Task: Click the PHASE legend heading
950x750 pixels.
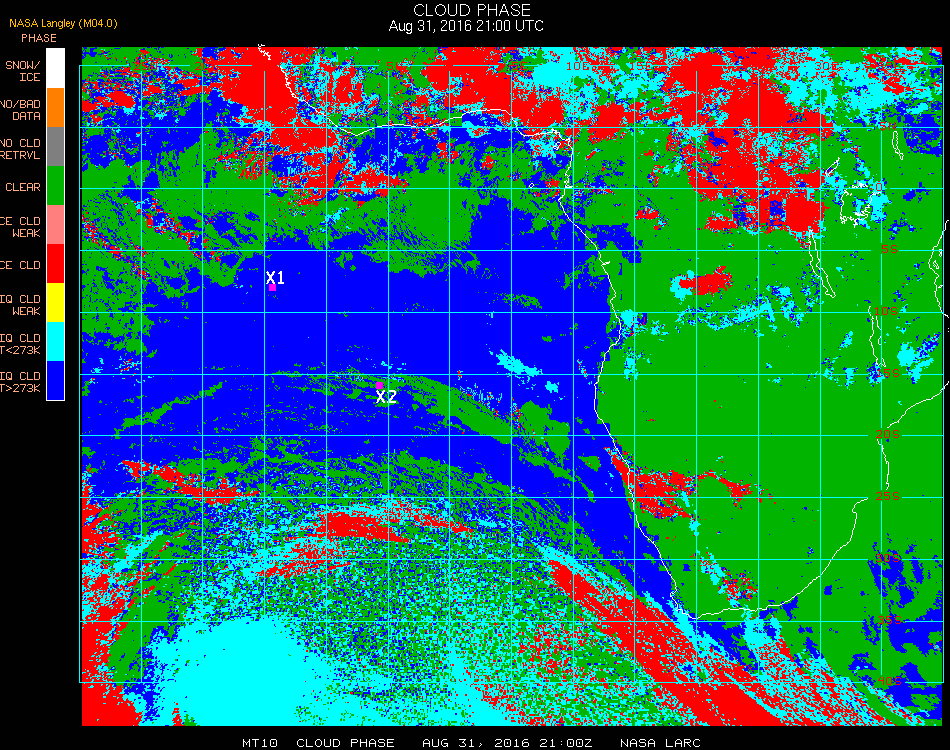Action: (x=39, y=38)
